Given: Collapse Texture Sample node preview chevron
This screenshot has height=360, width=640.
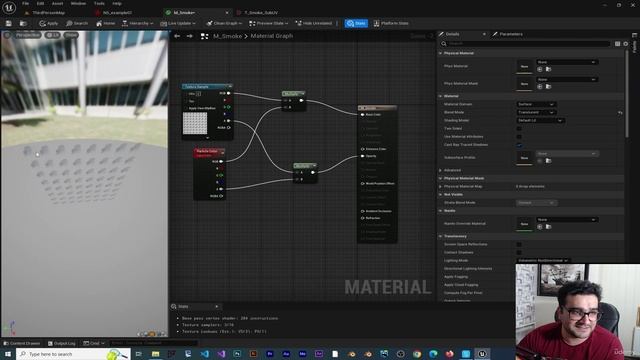Looking at the screenshot, I should 207,138.
